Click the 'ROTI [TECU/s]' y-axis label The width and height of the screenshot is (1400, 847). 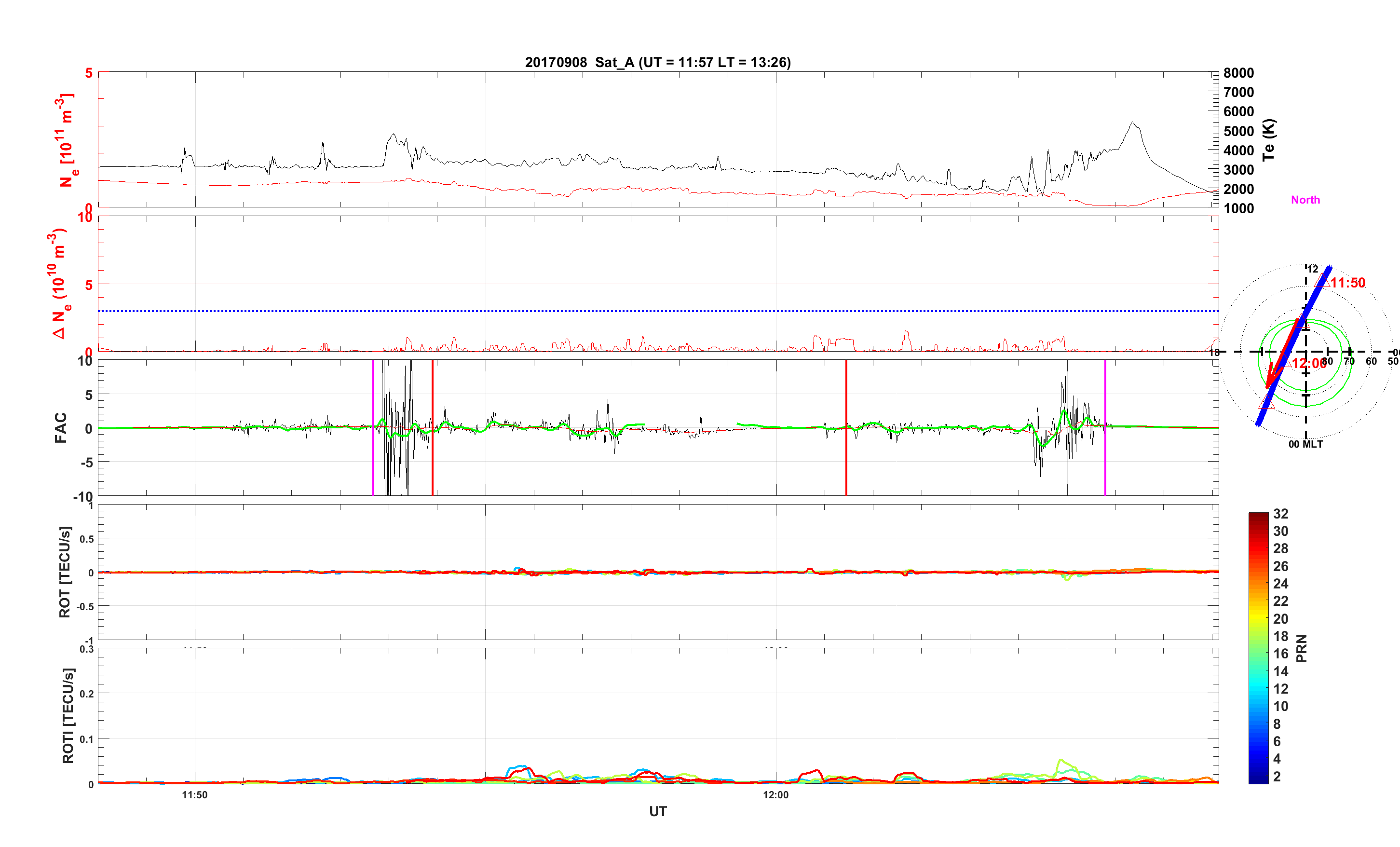[x=68, y=716]
